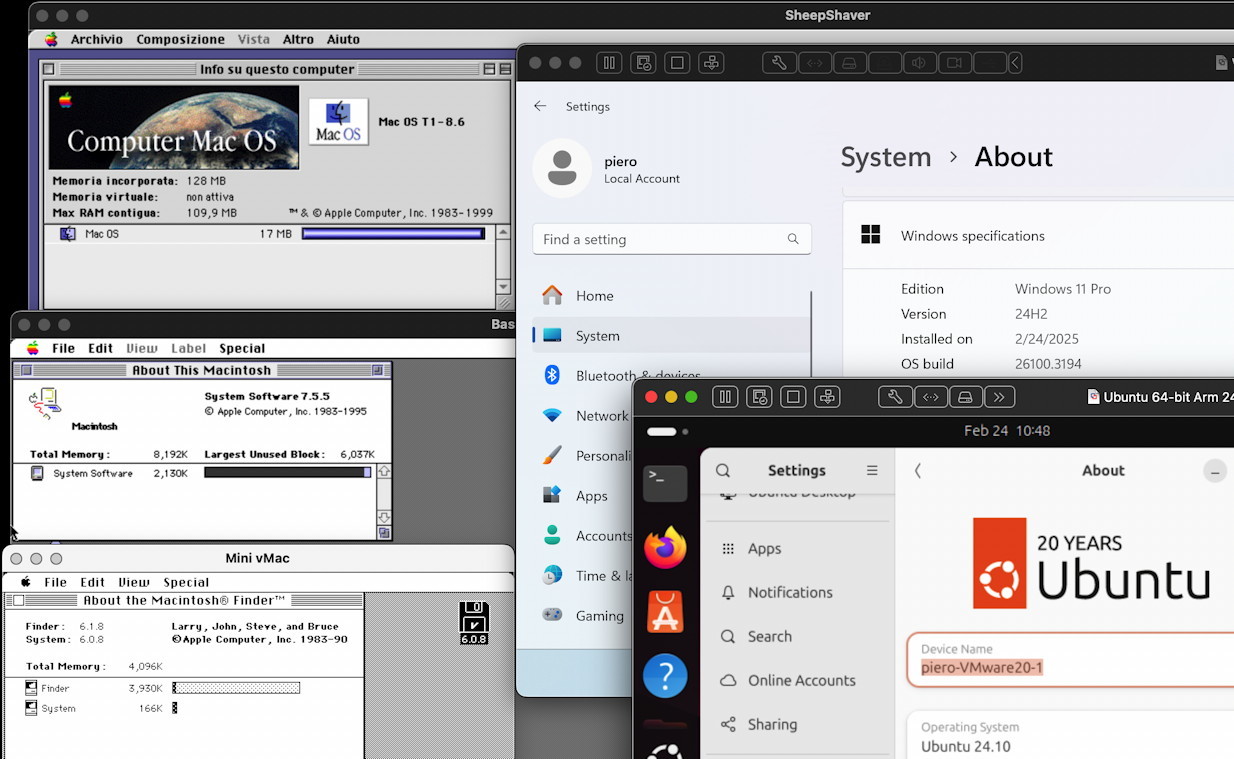Open the Edit menu in the System 7.5.5 window
Screen dimensions: 1234x759
tap(100, 348)
